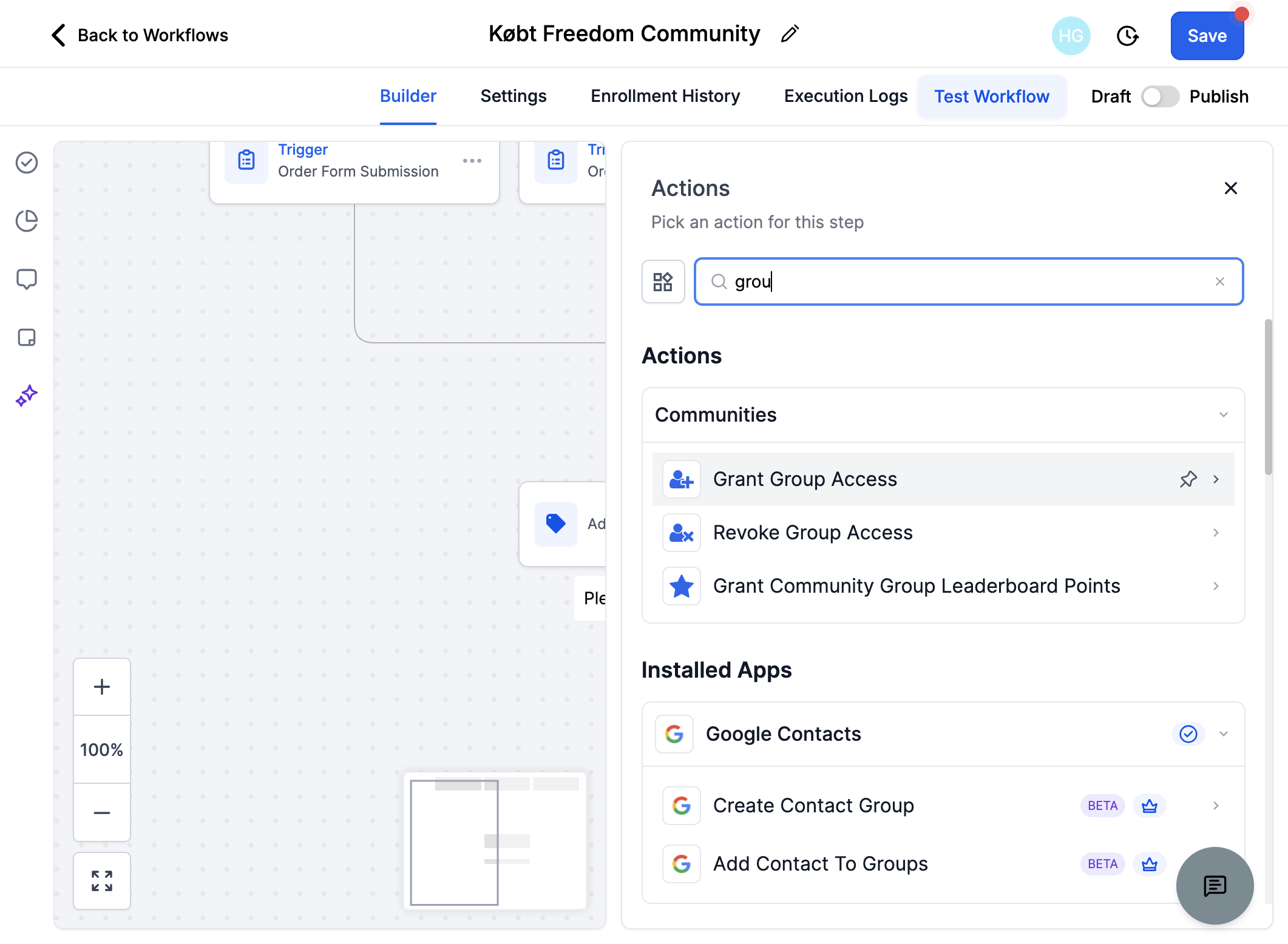The height and width of the screenshot is (944, 1288).
Task: Switch to the Builder tab
Action: coord(408,96)
